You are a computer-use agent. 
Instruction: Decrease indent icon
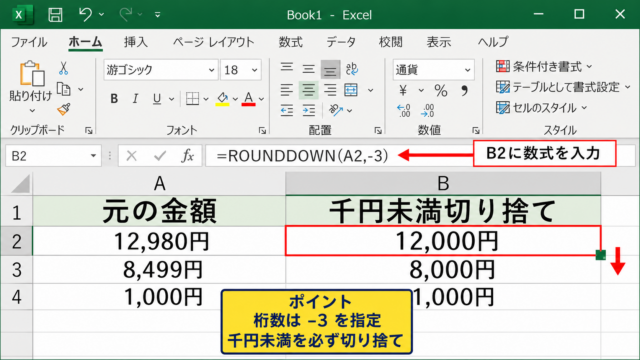287,110
